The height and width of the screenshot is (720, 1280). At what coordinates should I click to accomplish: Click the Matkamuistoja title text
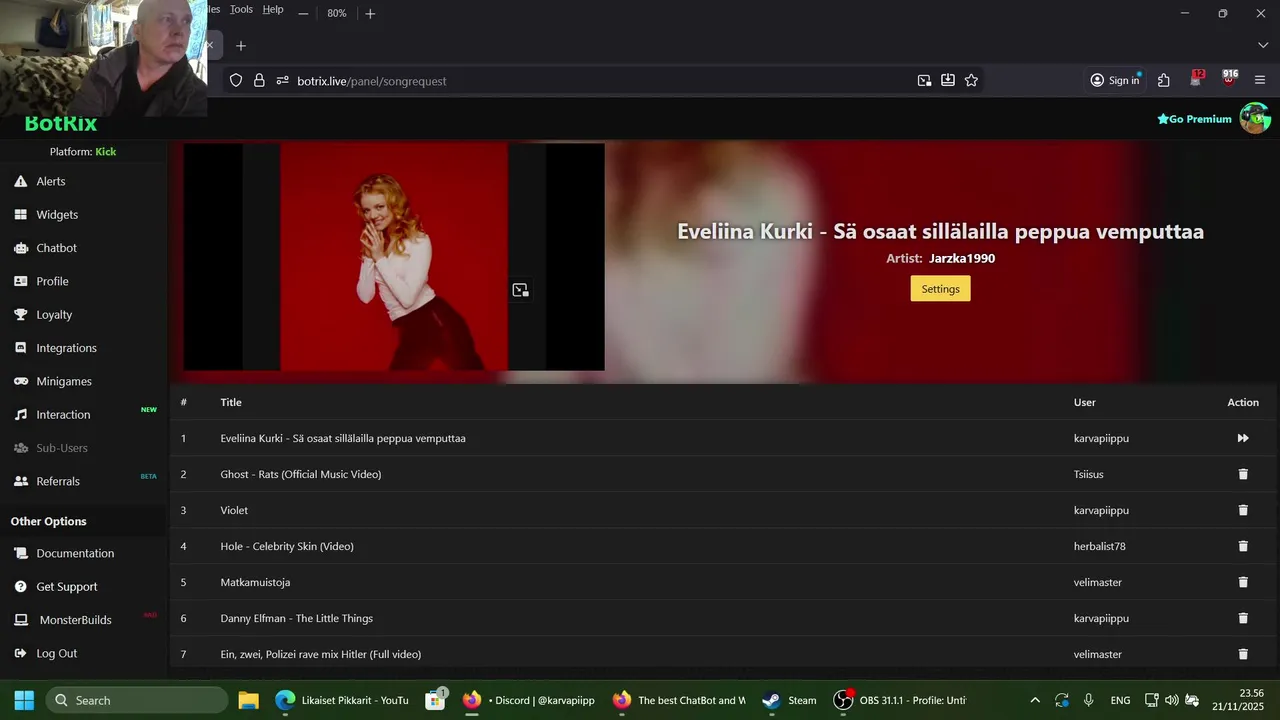click(255, 582)
